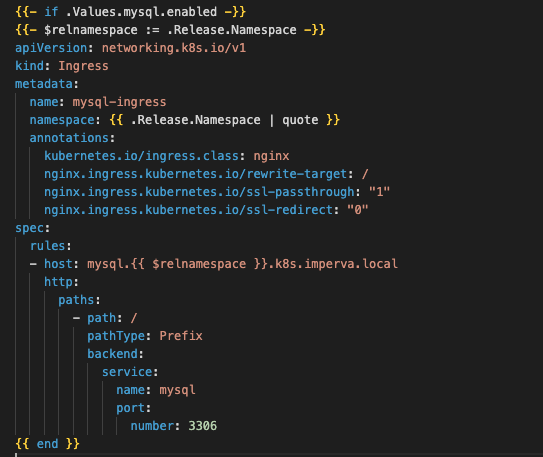This screenshot has width=543, height=457.
Task: Click the "spec" key
Action: [x=29, y=228]
